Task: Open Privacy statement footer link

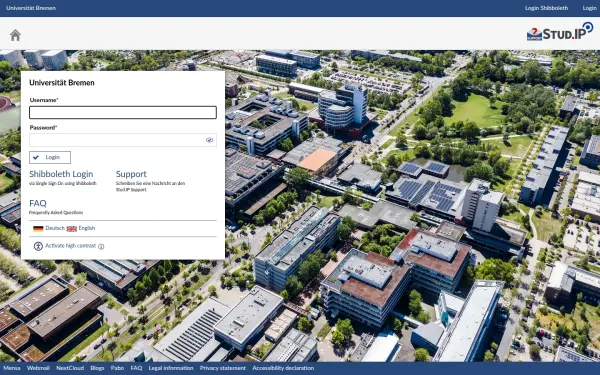Action: click(223, 368)
